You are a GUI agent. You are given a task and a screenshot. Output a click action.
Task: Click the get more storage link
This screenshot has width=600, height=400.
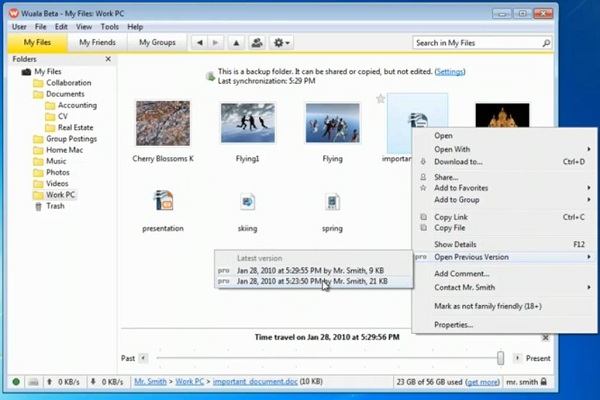(483, 382)
